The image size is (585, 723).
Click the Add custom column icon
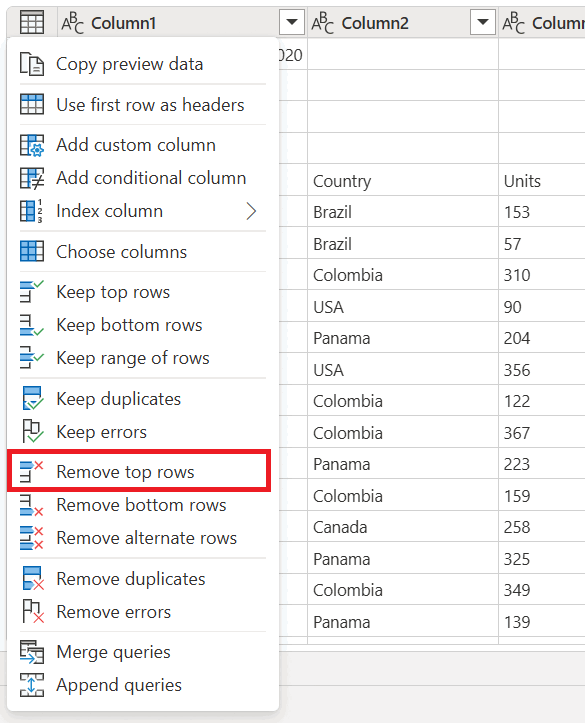pos(32,145)
